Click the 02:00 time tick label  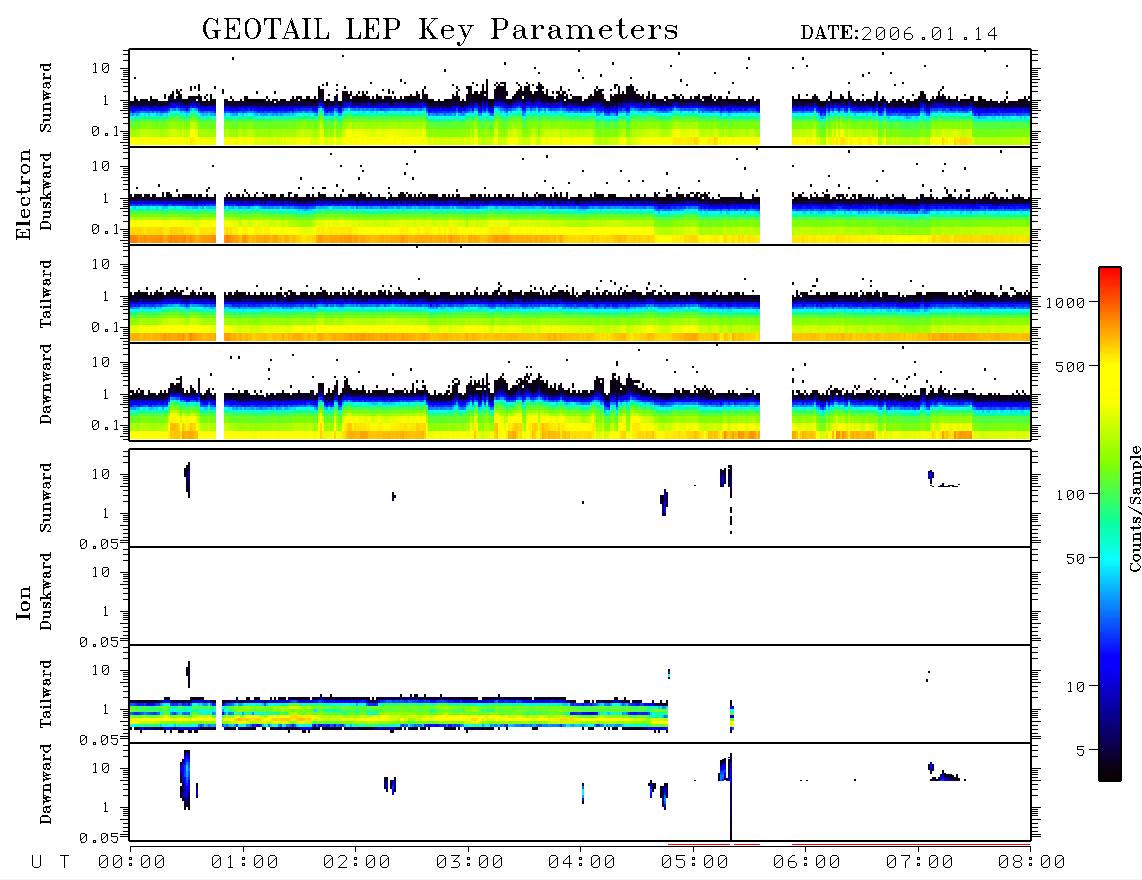click(357, 863)
